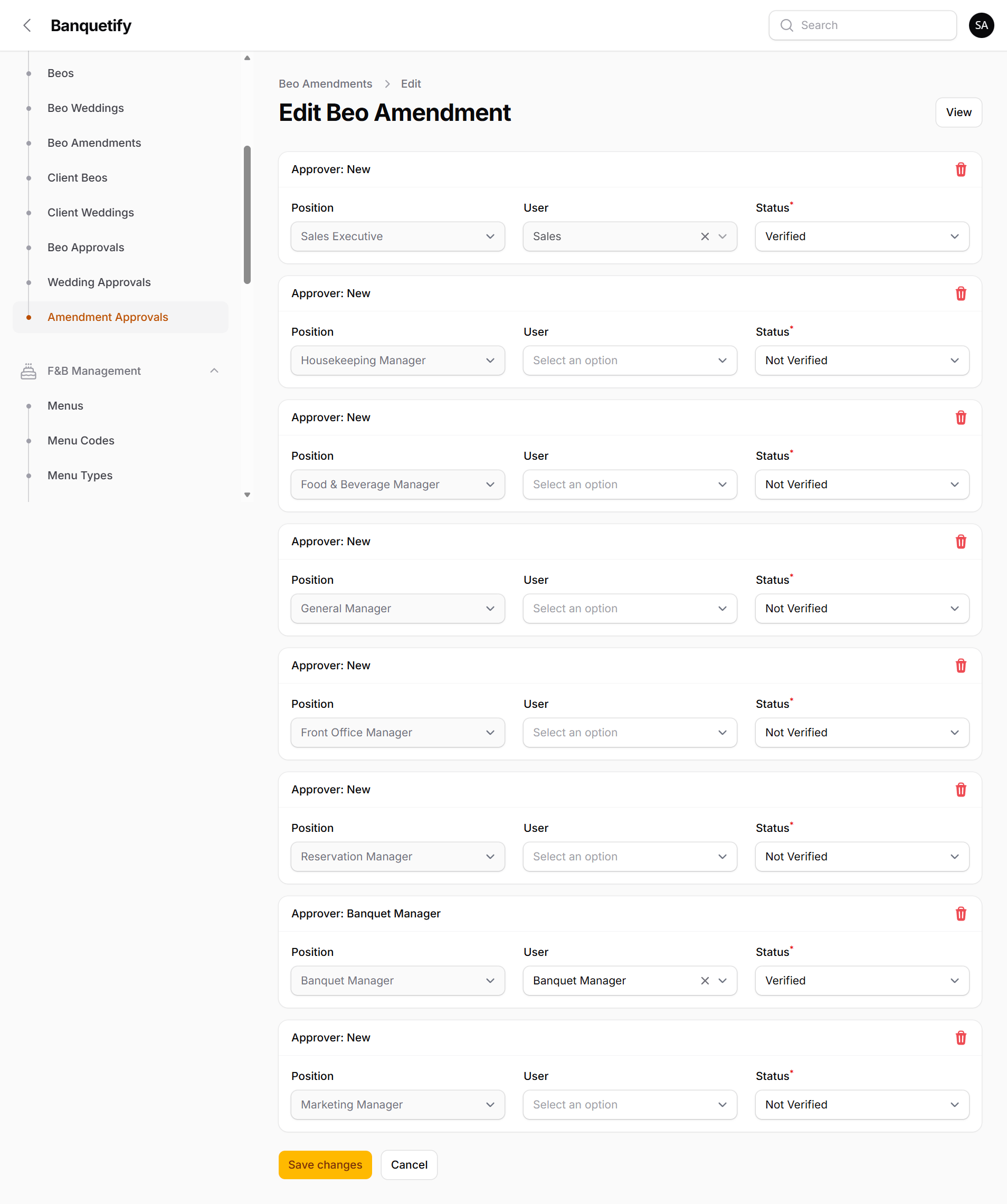
Task: Delete the Sales Executive approver card
Action: pyautogui.click(x=961, y=170)
